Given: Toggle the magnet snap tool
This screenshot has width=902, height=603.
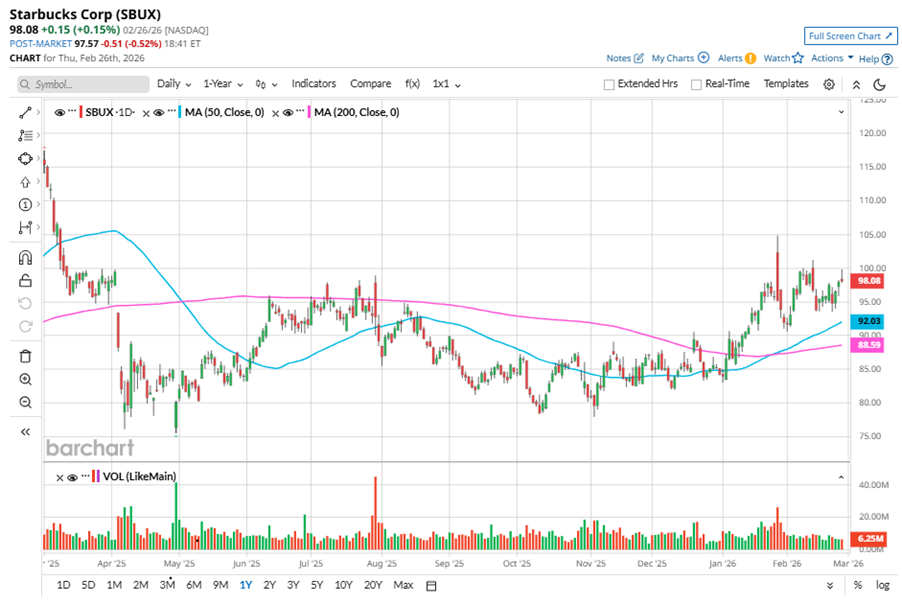Looking at the screenshot, I should [x=25, y=257].
